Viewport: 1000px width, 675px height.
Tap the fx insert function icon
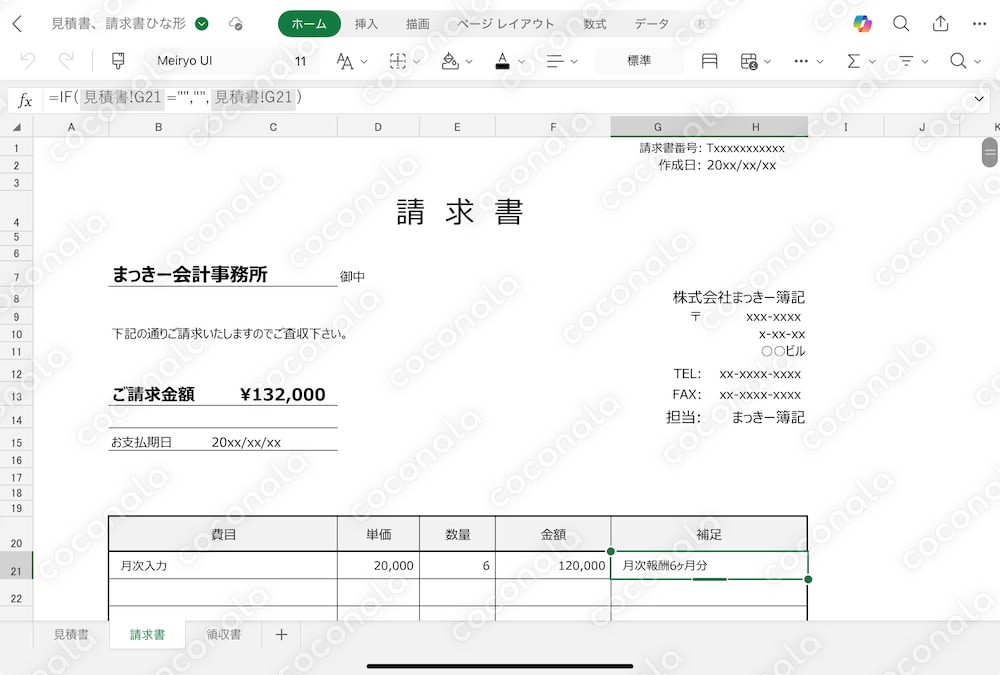[x=25, y=100]
